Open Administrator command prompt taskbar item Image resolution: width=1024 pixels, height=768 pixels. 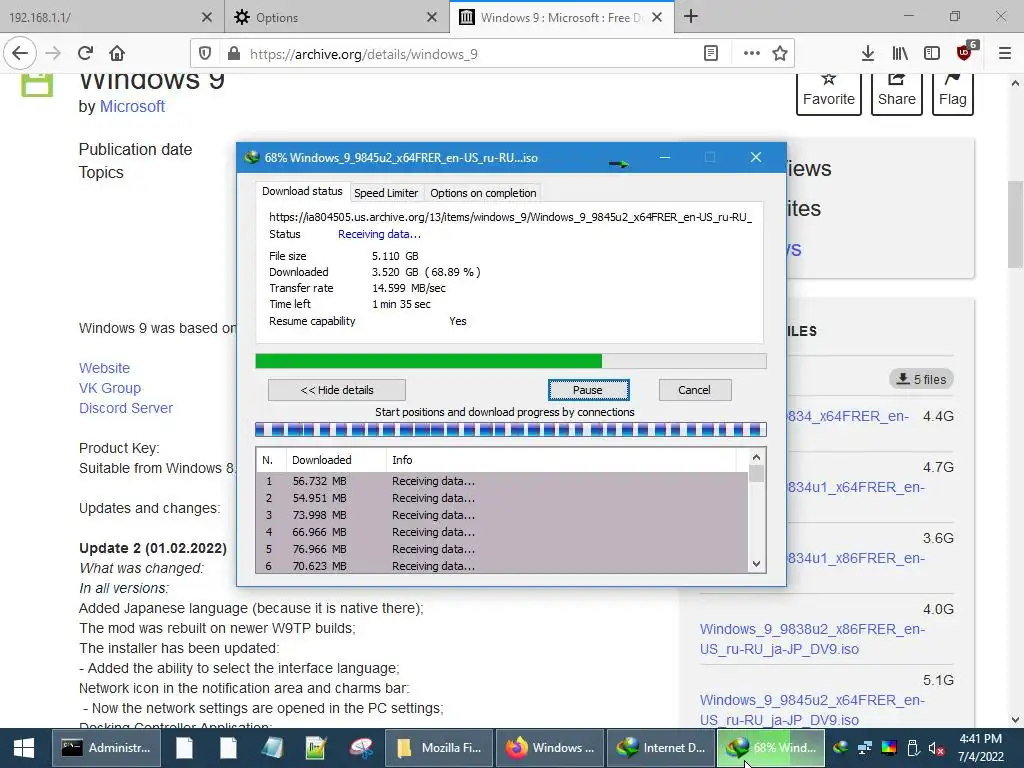point(106,748)
